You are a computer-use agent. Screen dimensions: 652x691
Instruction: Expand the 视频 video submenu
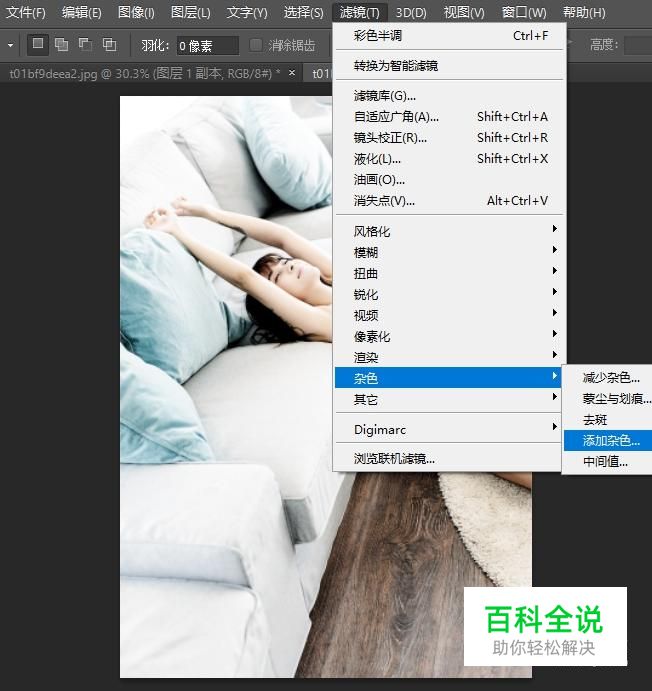click(x=450, y=316)
